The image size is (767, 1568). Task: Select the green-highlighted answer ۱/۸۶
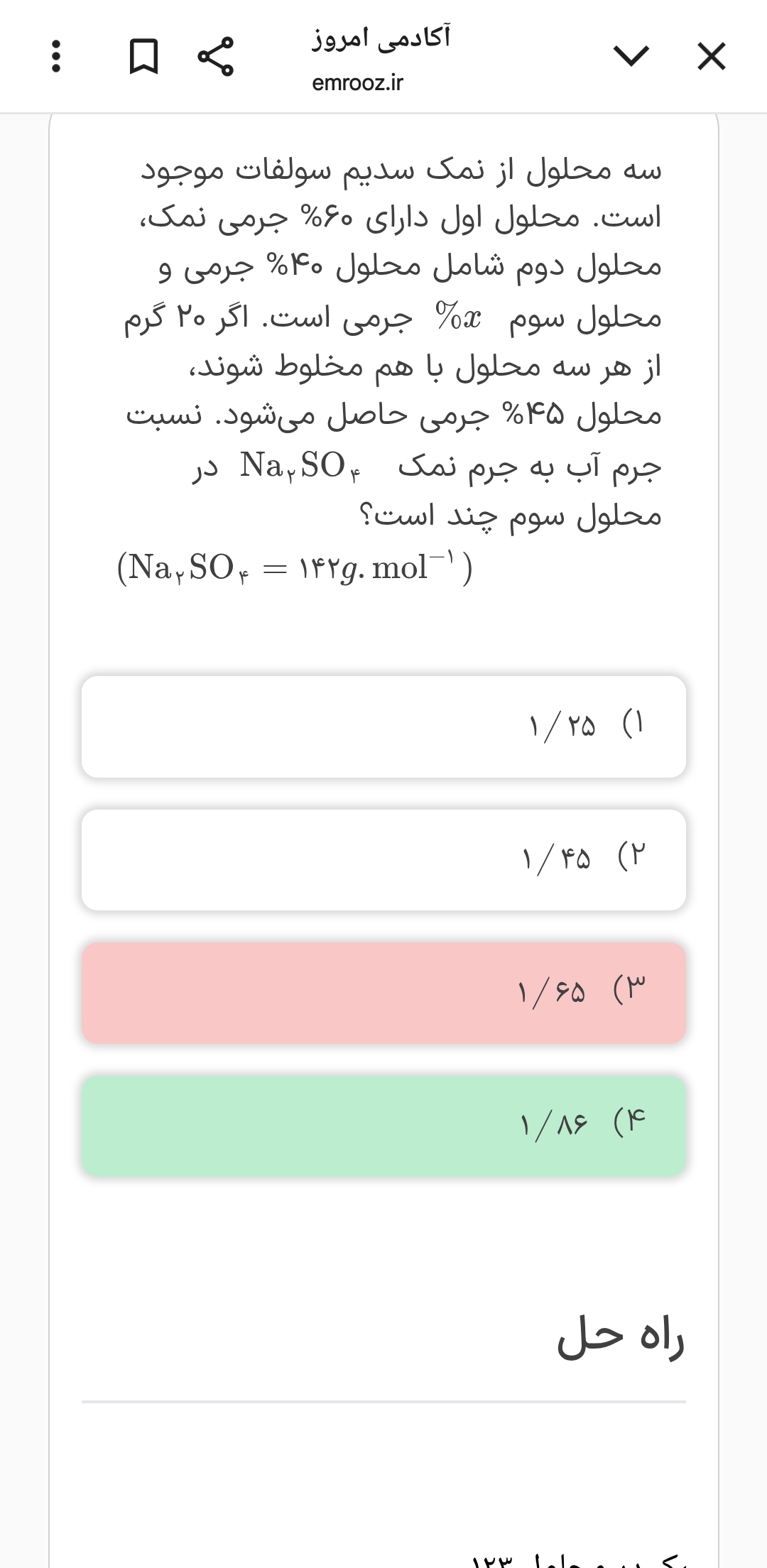click(x=383, y=1126)
